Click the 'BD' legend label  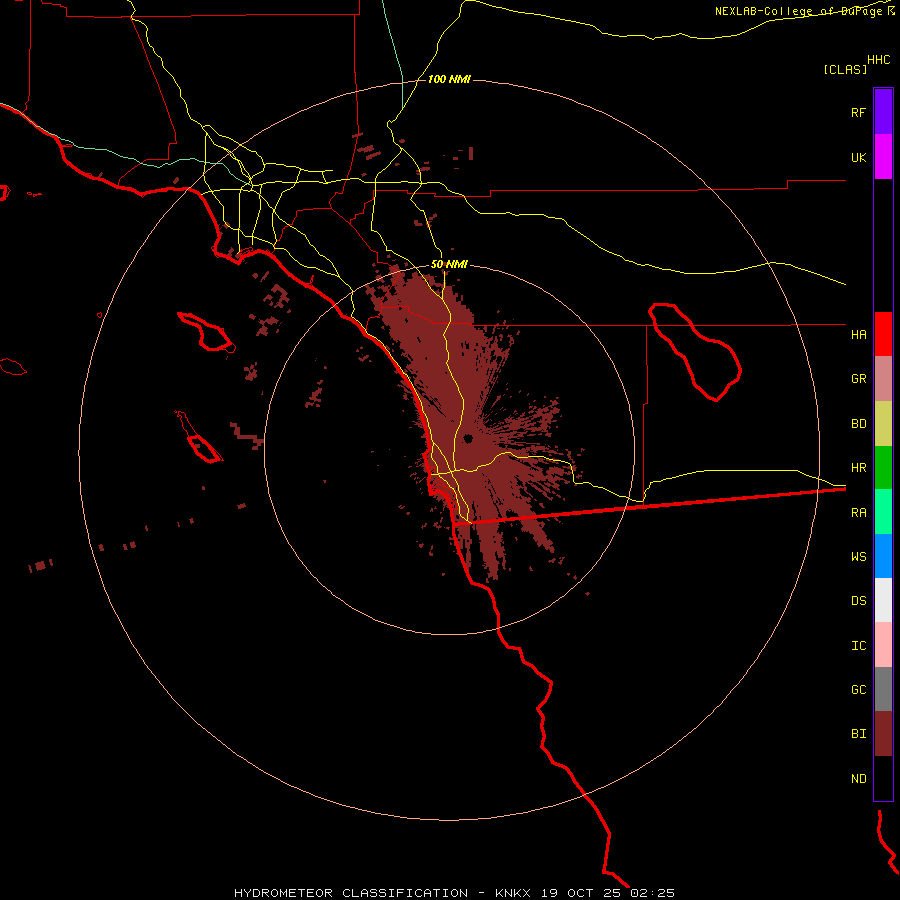(x=858, y=424)
